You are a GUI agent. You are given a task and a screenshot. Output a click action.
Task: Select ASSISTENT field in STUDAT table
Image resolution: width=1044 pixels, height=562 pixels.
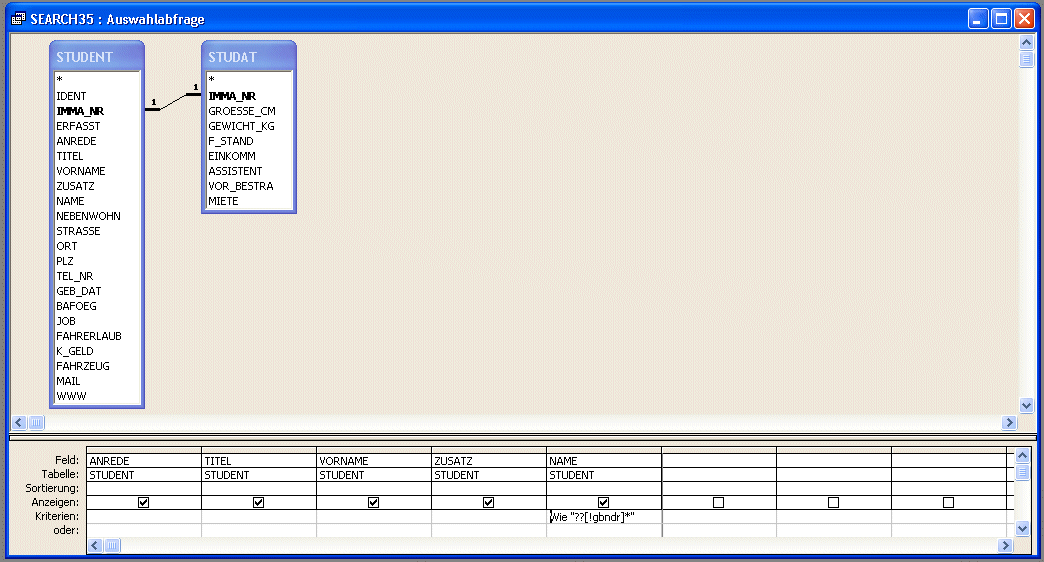(250, 171)
